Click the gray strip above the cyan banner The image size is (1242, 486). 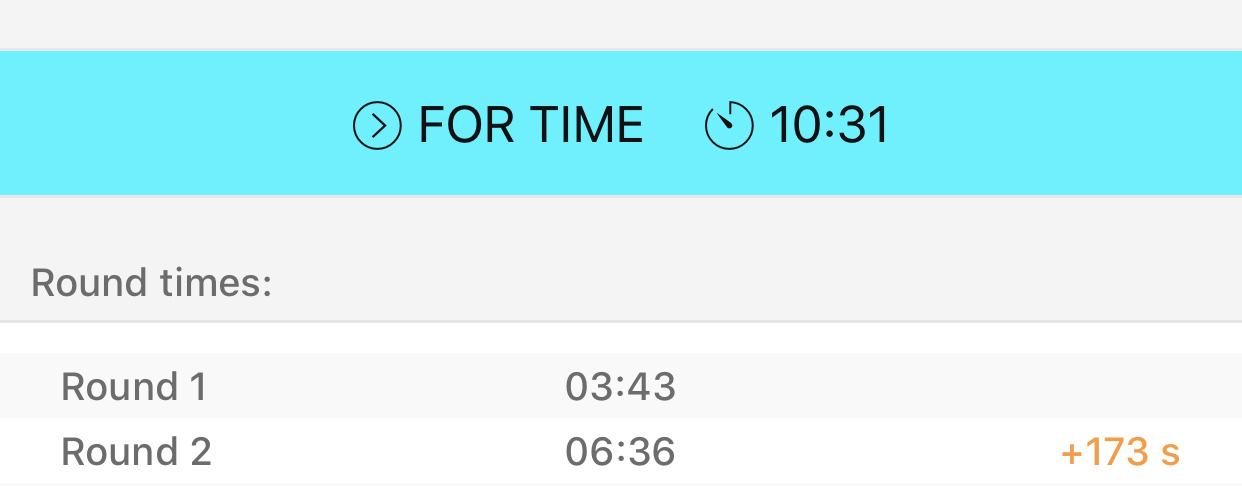click(620, 24)
